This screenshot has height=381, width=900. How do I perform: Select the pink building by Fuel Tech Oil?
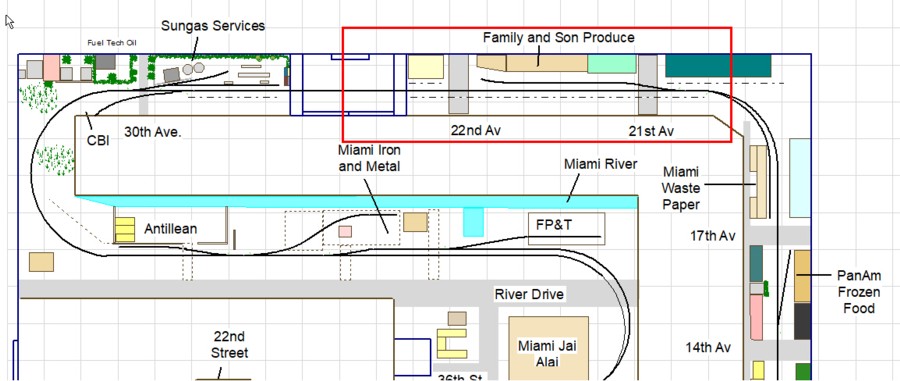(x=52, y=67)
